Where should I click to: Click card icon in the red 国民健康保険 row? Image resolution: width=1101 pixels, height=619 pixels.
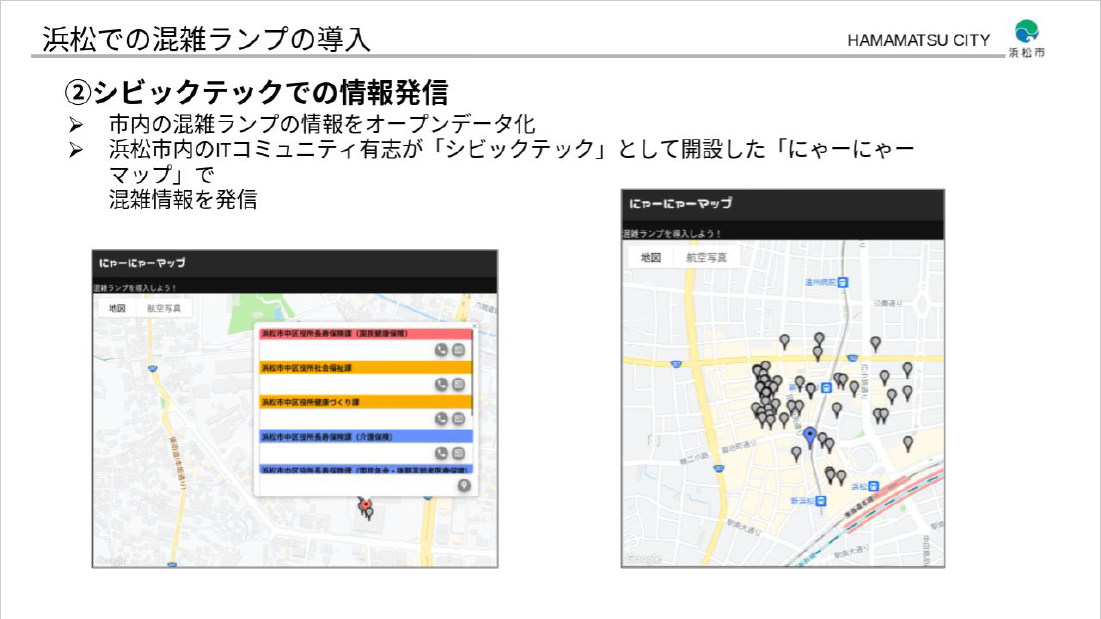click(x=458, y=350)
